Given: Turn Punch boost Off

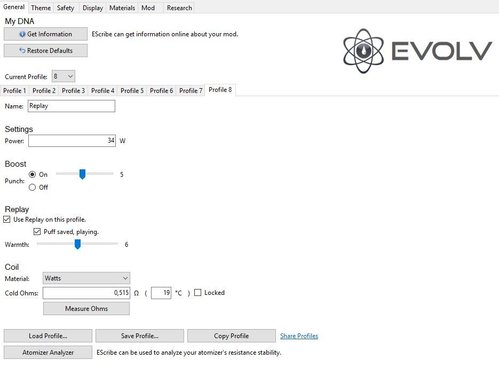Looking at the screenshot, I should pos(32,187).
